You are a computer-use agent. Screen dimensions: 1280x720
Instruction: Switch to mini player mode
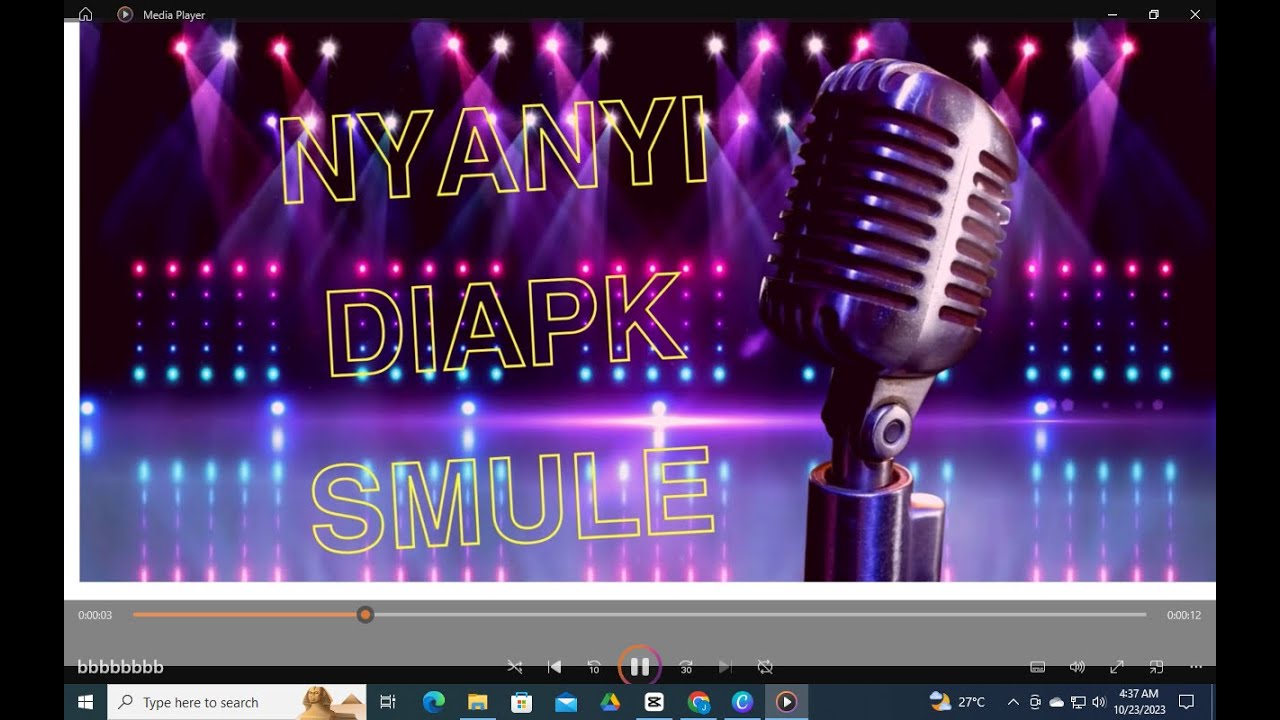[1156, 666]
